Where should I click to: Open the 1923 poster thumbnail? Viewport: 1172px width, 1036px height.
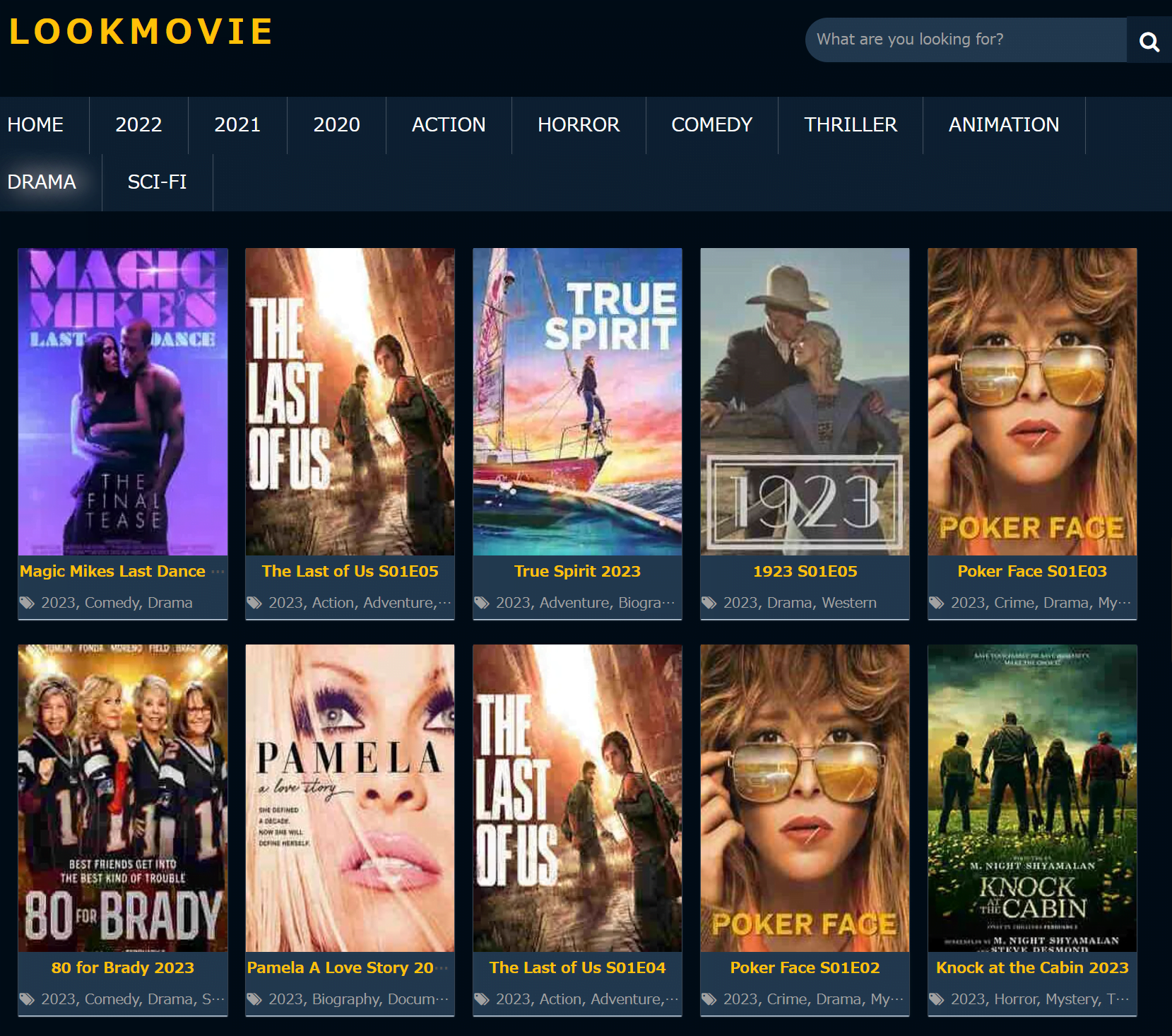(805, 401)
